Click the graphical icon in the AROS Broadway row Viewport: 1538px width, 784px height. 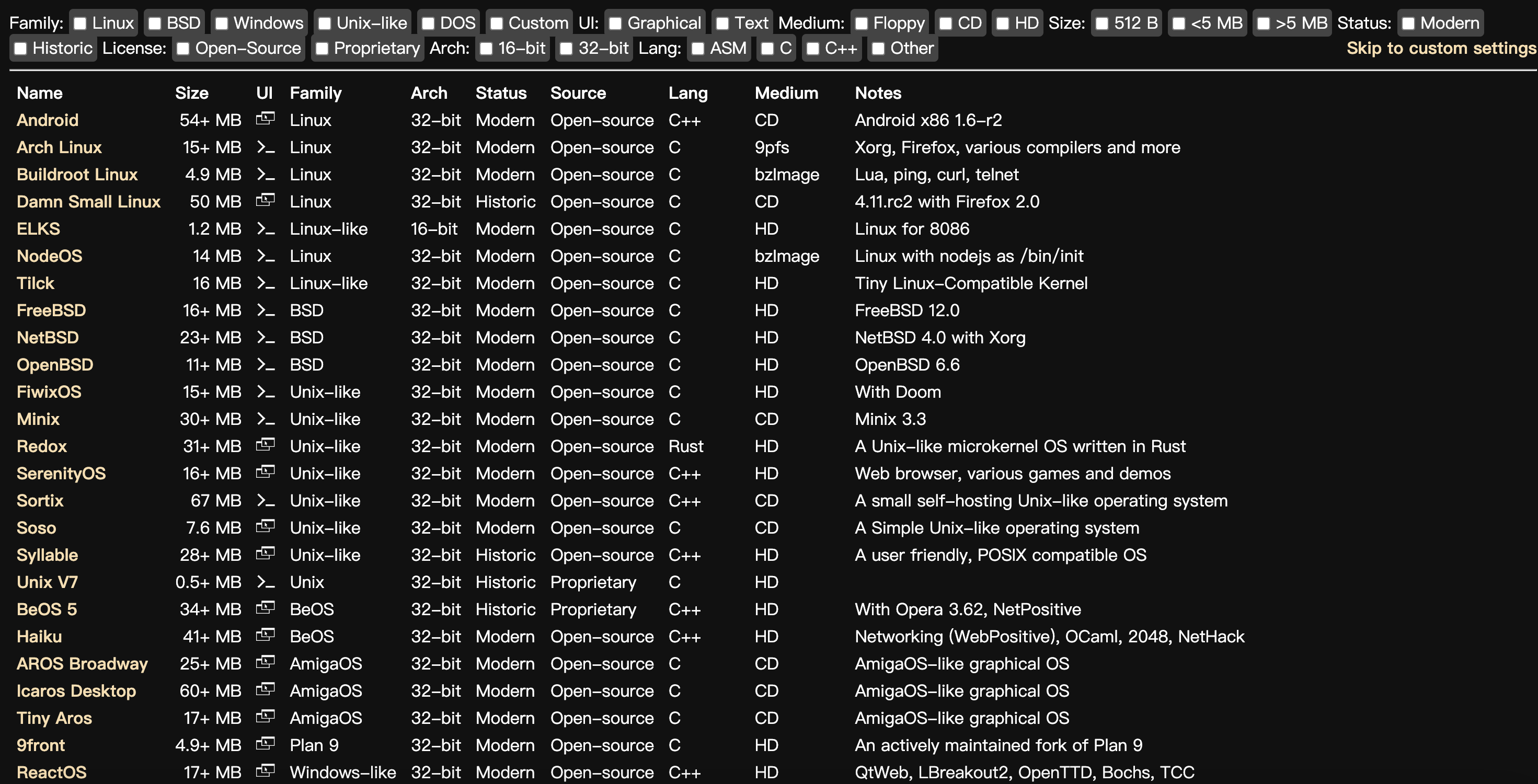pyautogui.click(x=265, y=662)
